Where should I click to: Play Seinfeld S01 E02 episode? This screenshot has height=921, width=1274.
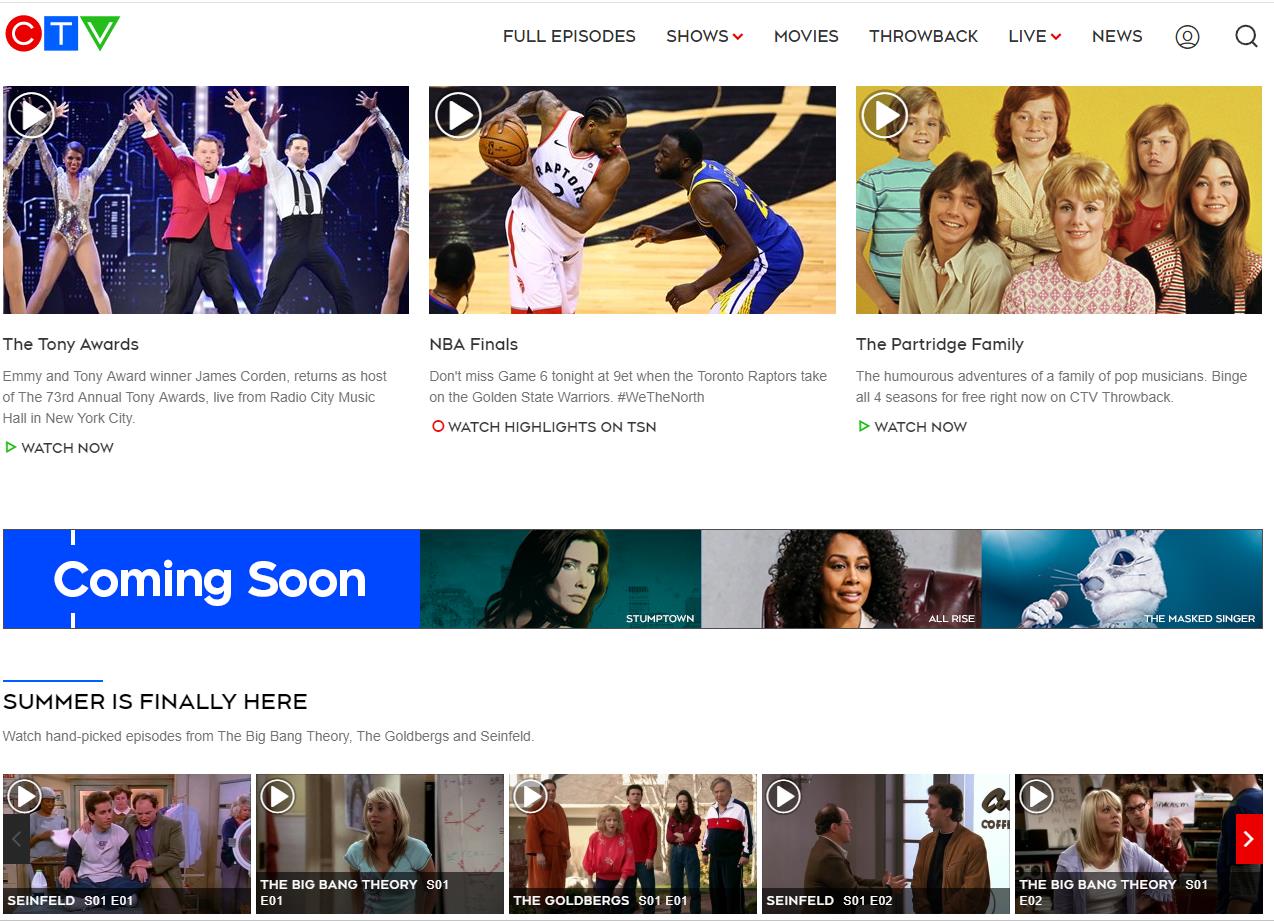(886, 844)
